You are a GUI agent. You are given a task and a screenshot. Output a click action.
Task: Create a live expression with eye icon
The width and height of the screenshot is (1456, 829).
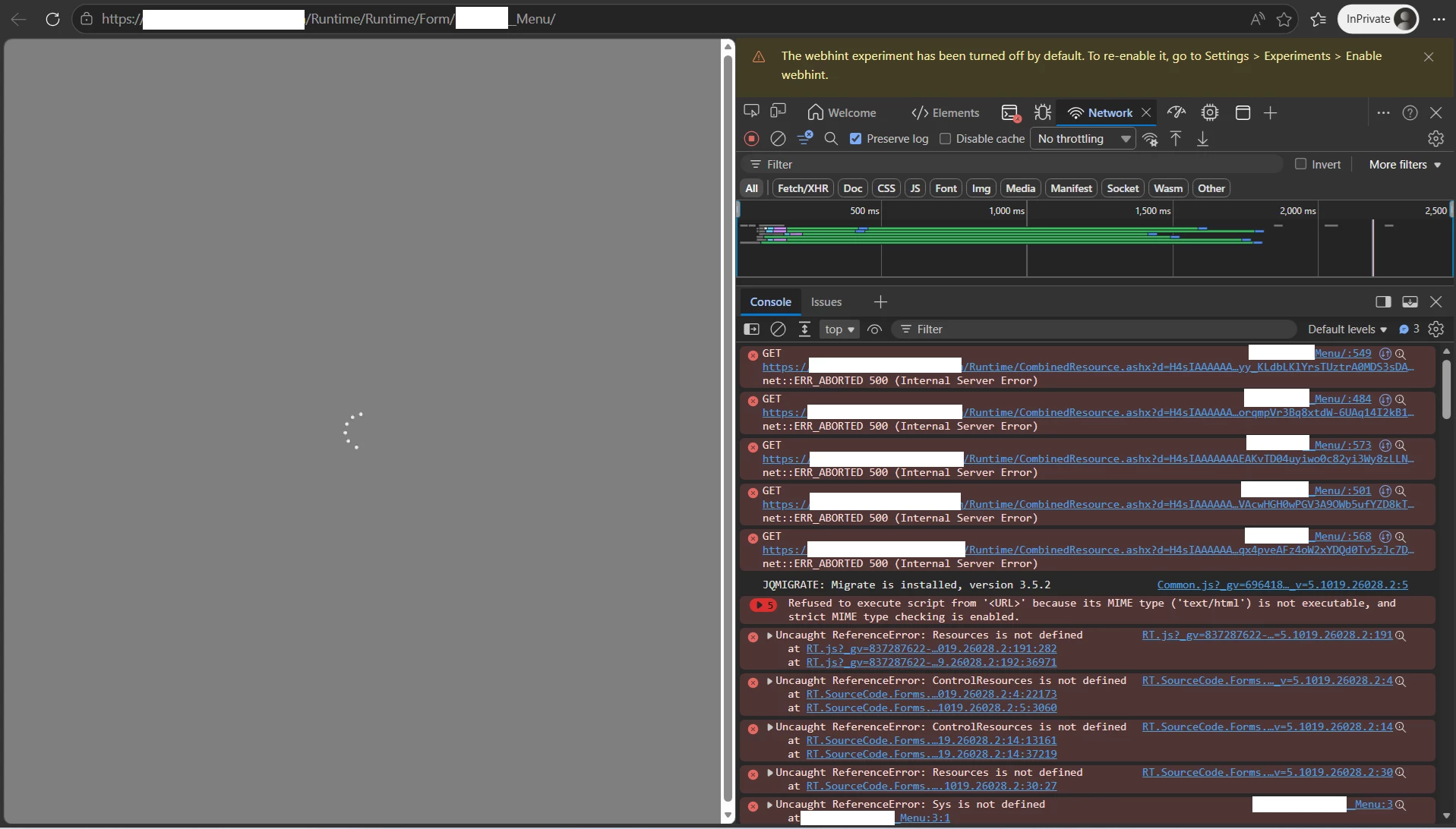[874, 329]
